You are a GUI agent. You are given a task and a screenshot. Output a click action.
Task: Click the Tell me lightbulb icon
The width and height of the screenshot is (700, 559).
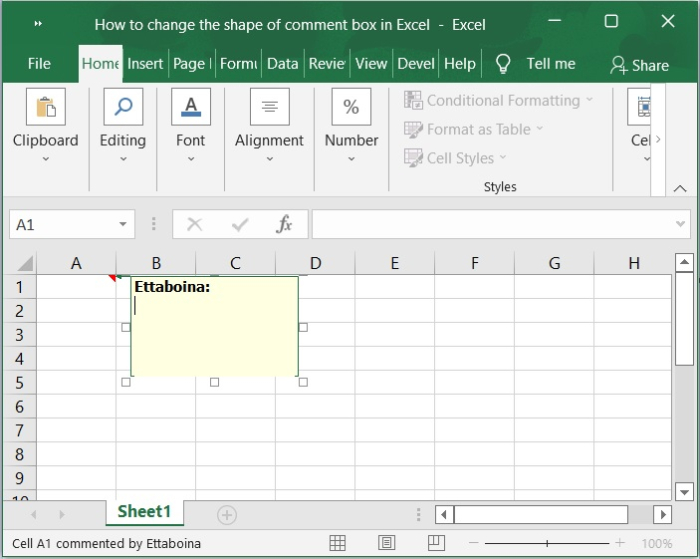tap(503, 64)
